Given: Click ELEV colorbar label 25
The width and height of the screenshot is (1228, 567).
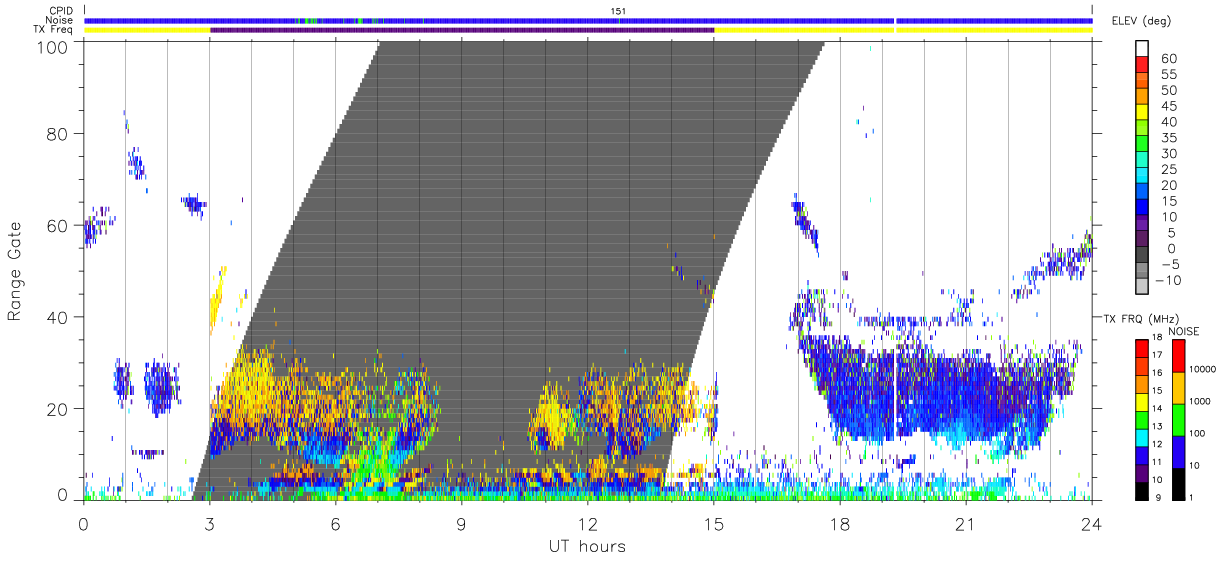Looking at the screenshot, I should [1167, 170].
